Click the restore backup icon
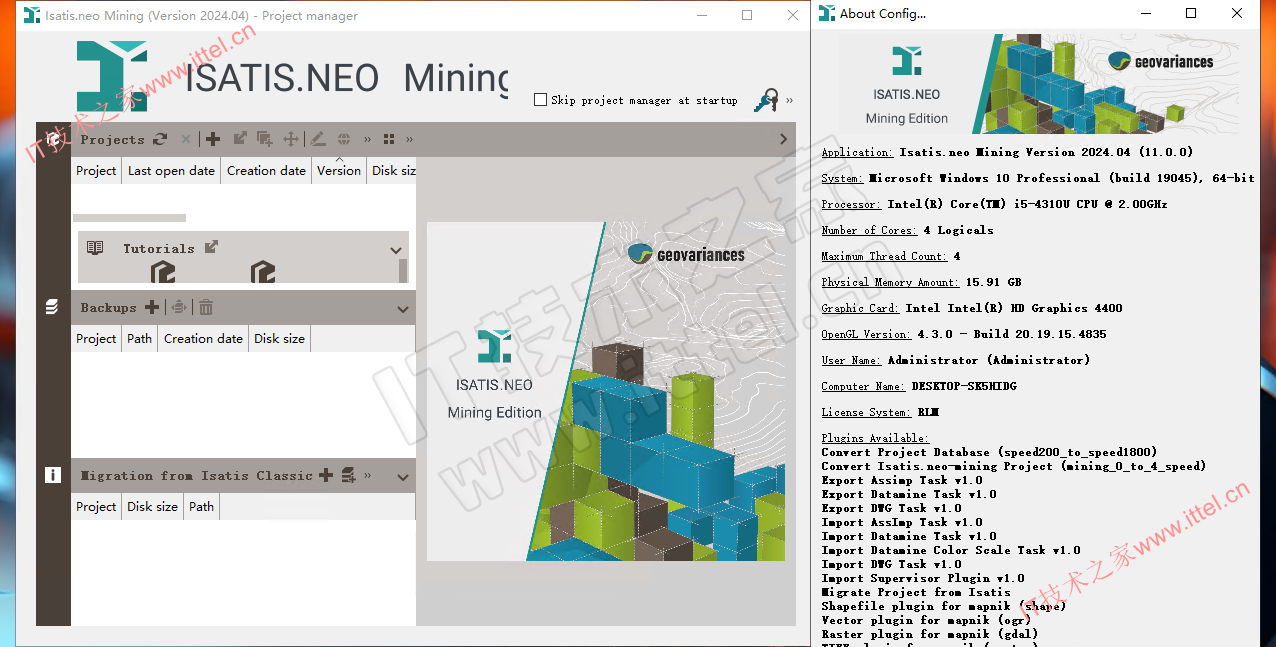The width and height of the screenshot is (1276, 647). (x=178, y=307)
